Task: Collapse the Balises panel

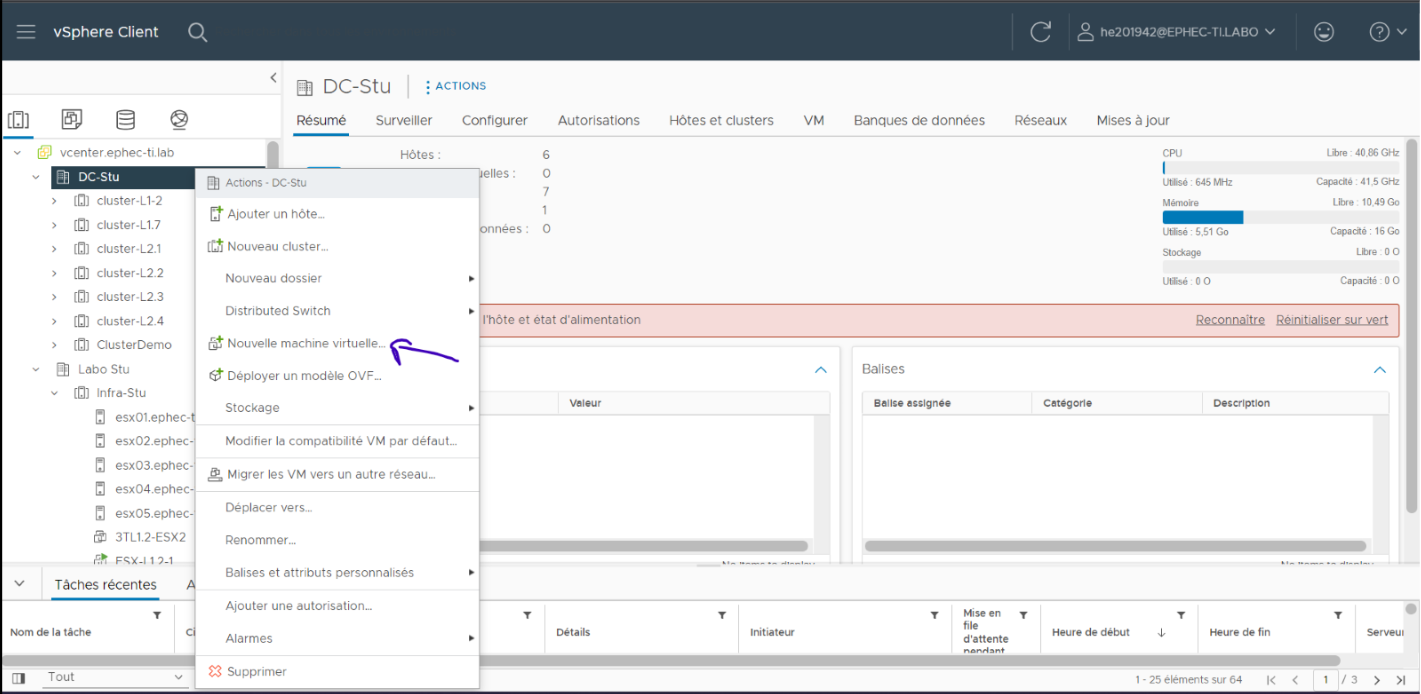Action: tap(1380, 370)
